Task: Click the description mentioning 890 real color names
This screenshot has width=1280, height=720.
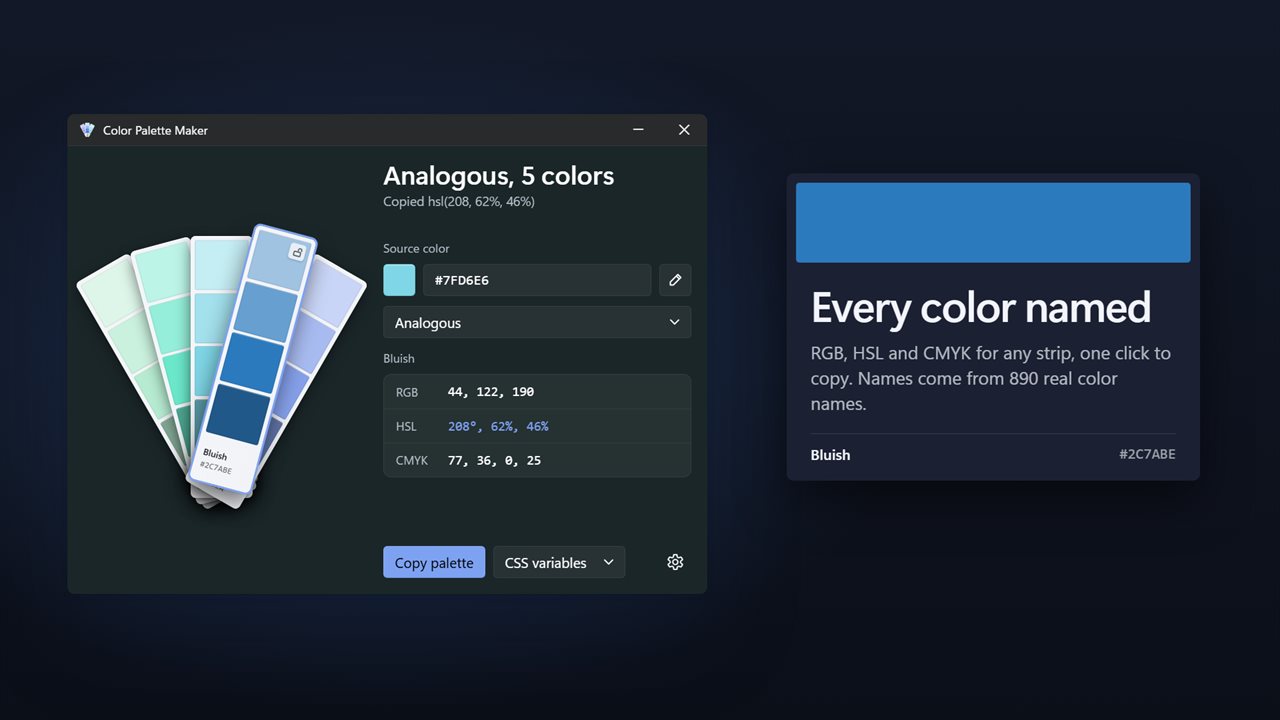Action: click(x=991, y=379)
